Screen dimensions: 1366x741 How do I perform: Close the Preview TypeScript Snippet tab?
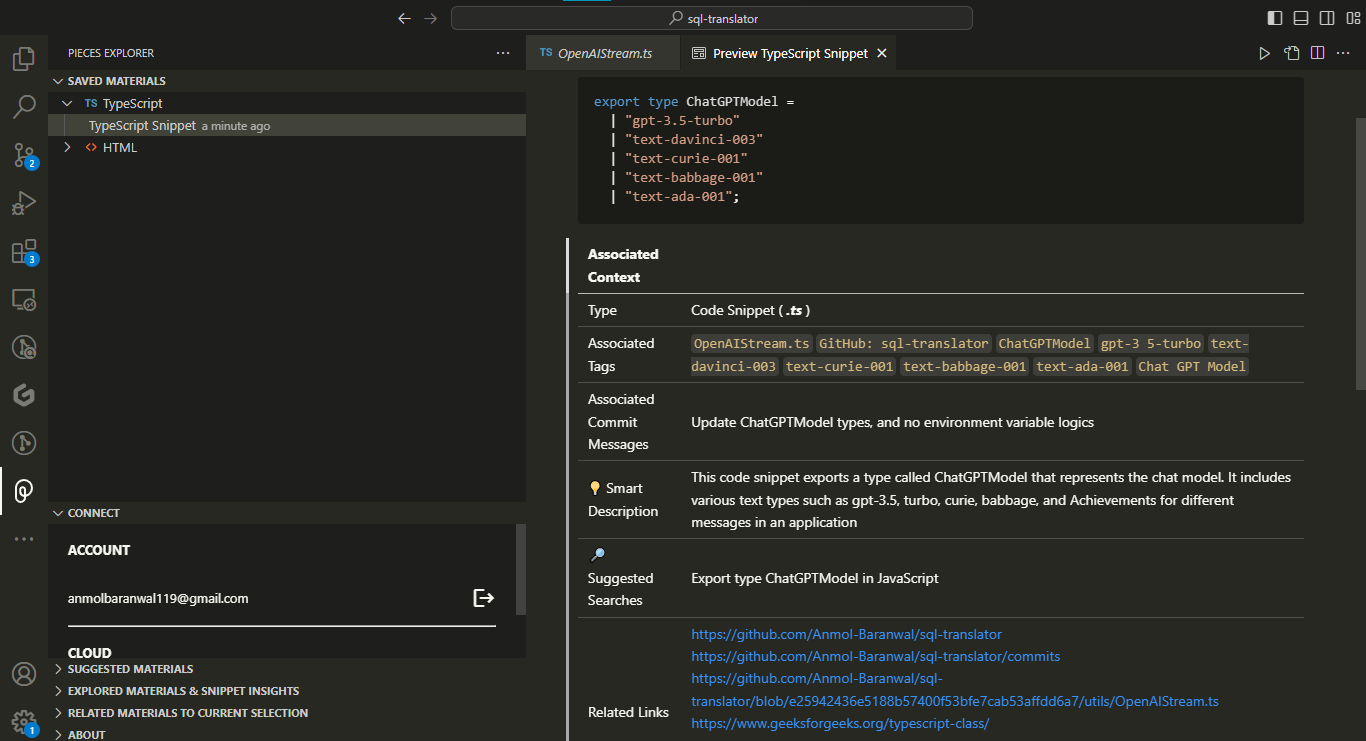pyautogui.click(x=882, y=53)
